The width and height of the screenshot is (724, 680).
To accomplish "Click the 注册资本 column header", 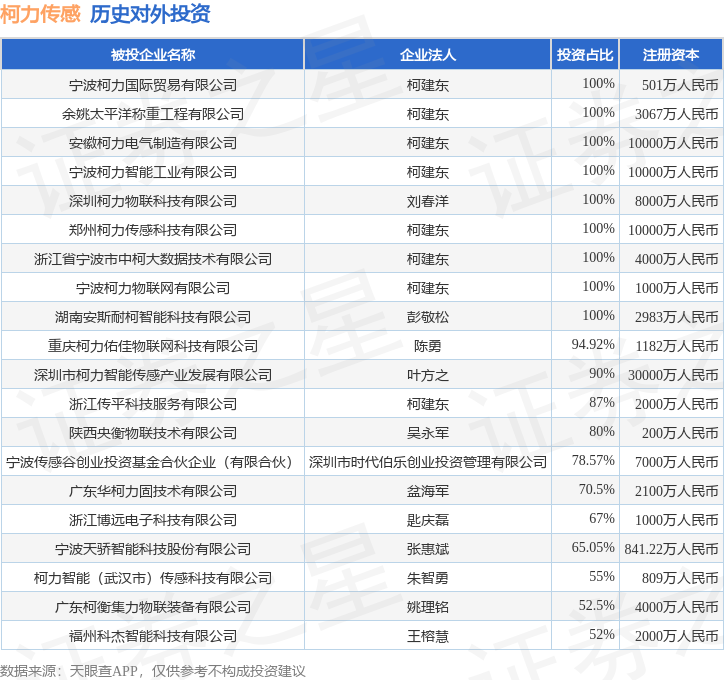I will click(671, 55).
